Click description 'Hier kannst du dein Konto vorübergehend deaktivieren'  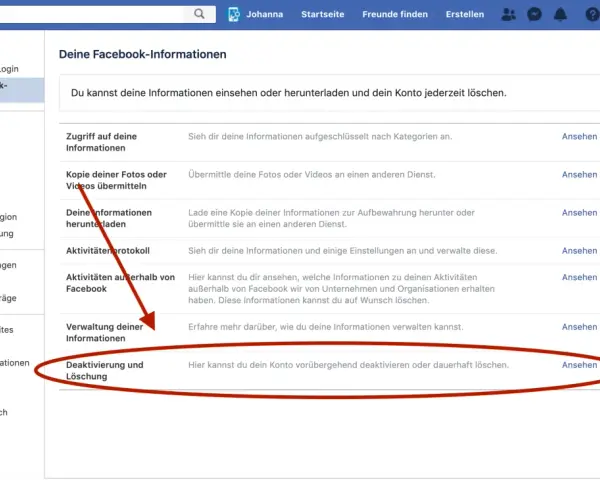(x=348, y=365)
